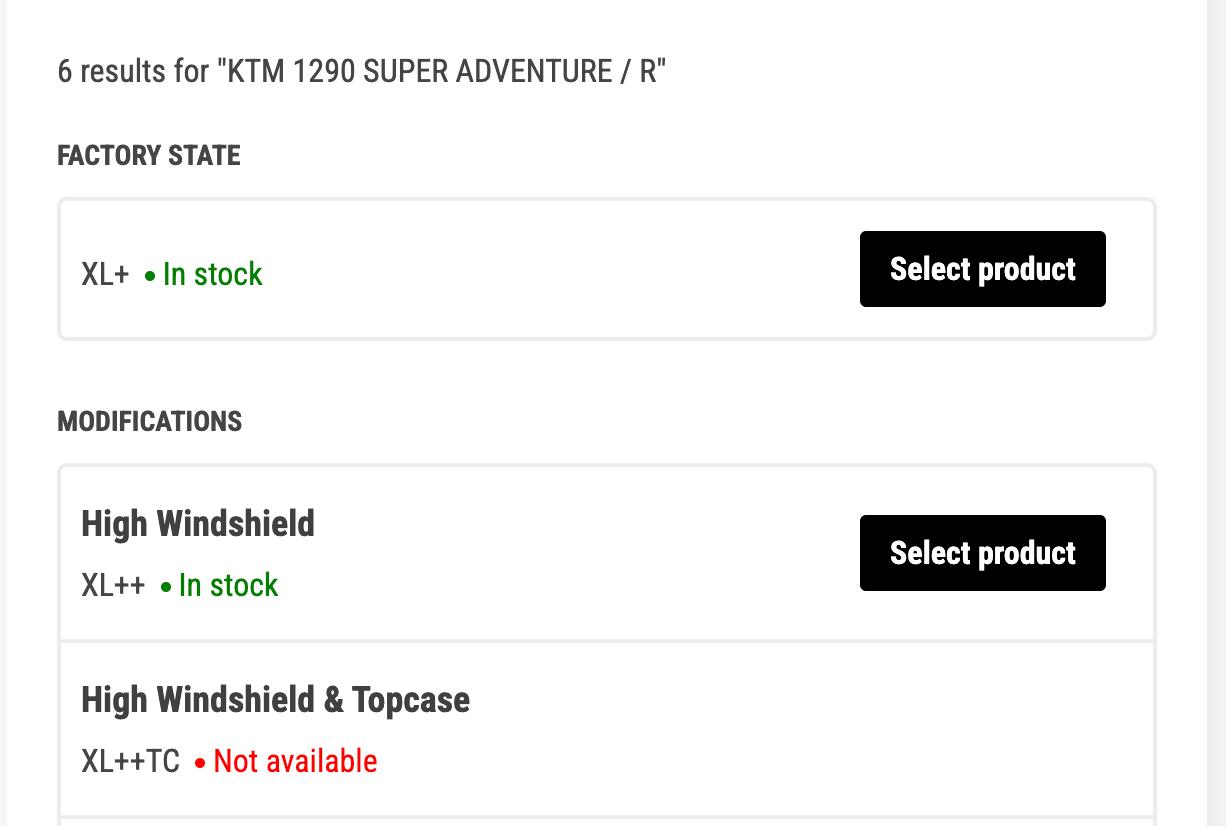Click Select product for High Windshield
1226x826 pixels.
pos(982,553)
